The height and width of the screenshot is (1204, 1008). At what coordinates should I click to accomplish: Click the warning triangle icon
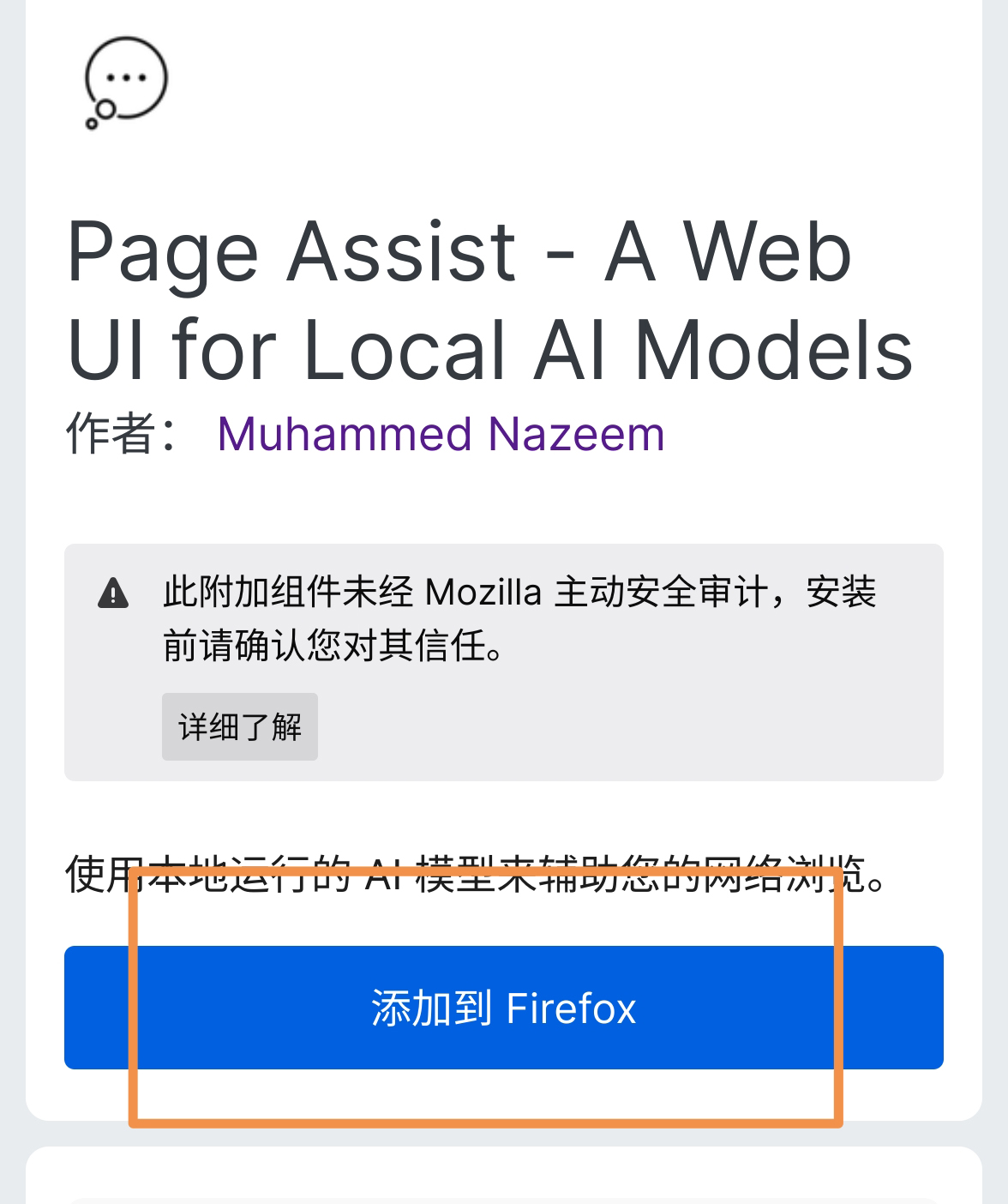(x=113, y=593)
